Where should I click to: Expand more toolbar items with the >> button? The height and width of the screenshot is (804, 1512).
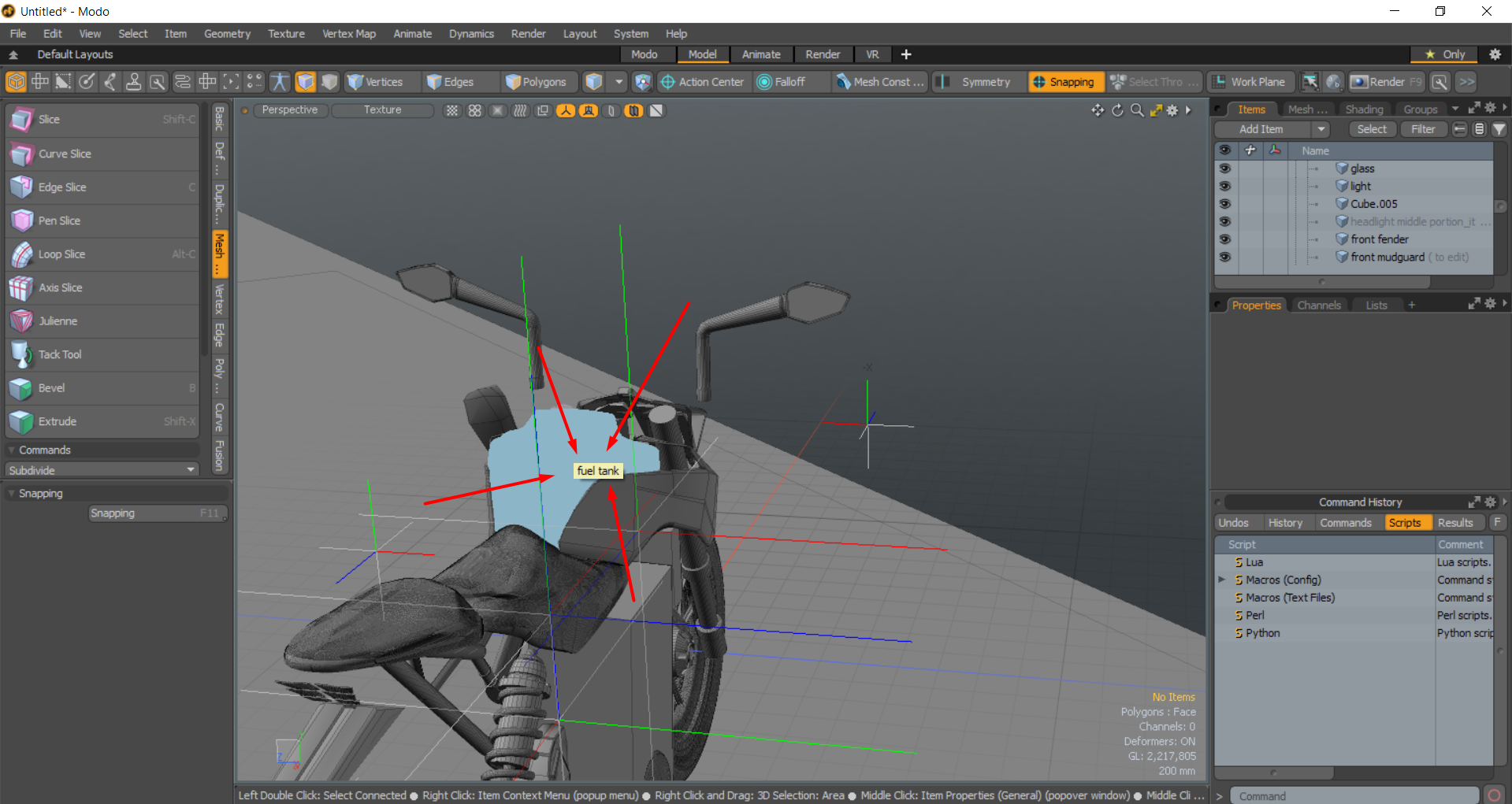coord(1466,82)
